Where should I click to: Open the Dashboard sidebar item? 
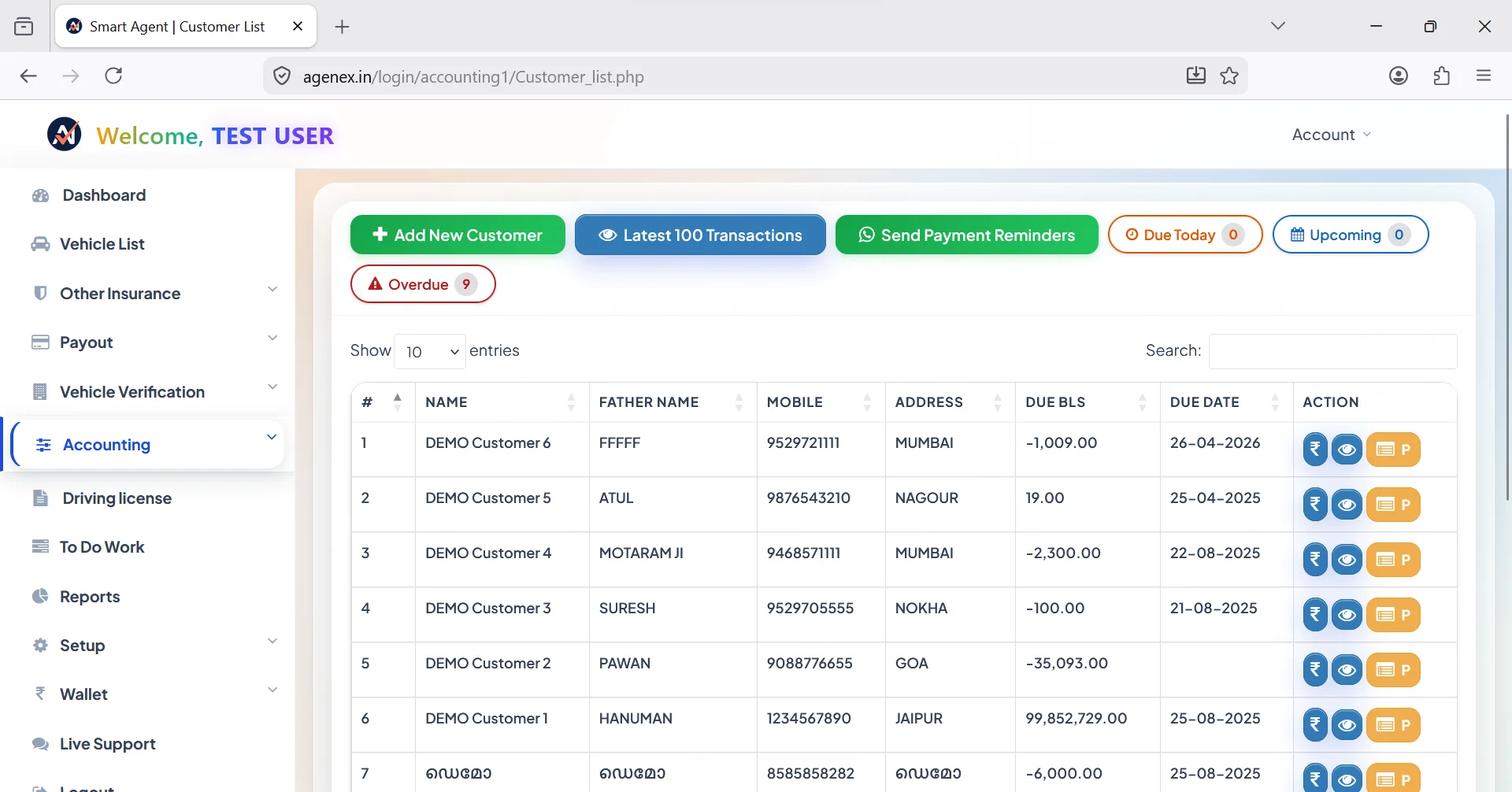tap(104, 195)
